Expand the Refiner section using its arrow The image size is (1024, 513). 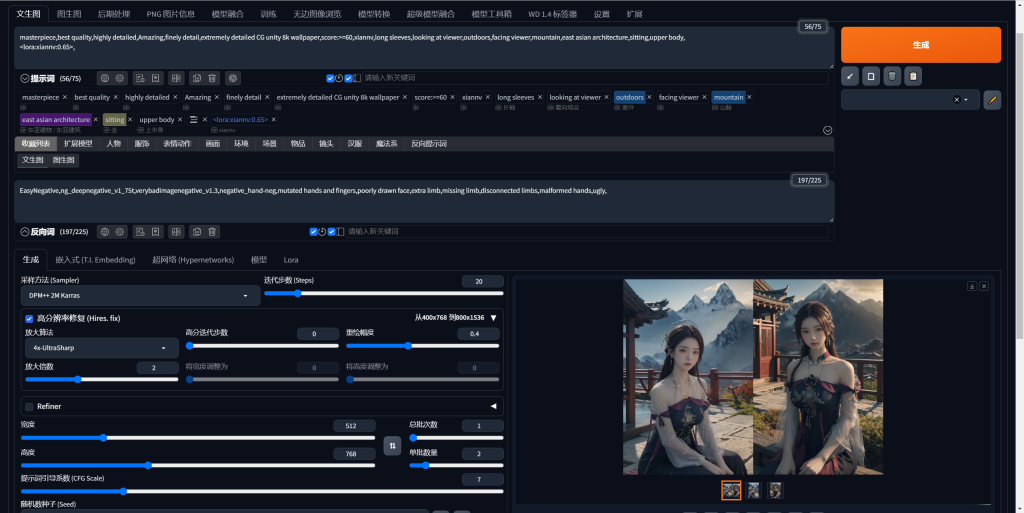493,406
